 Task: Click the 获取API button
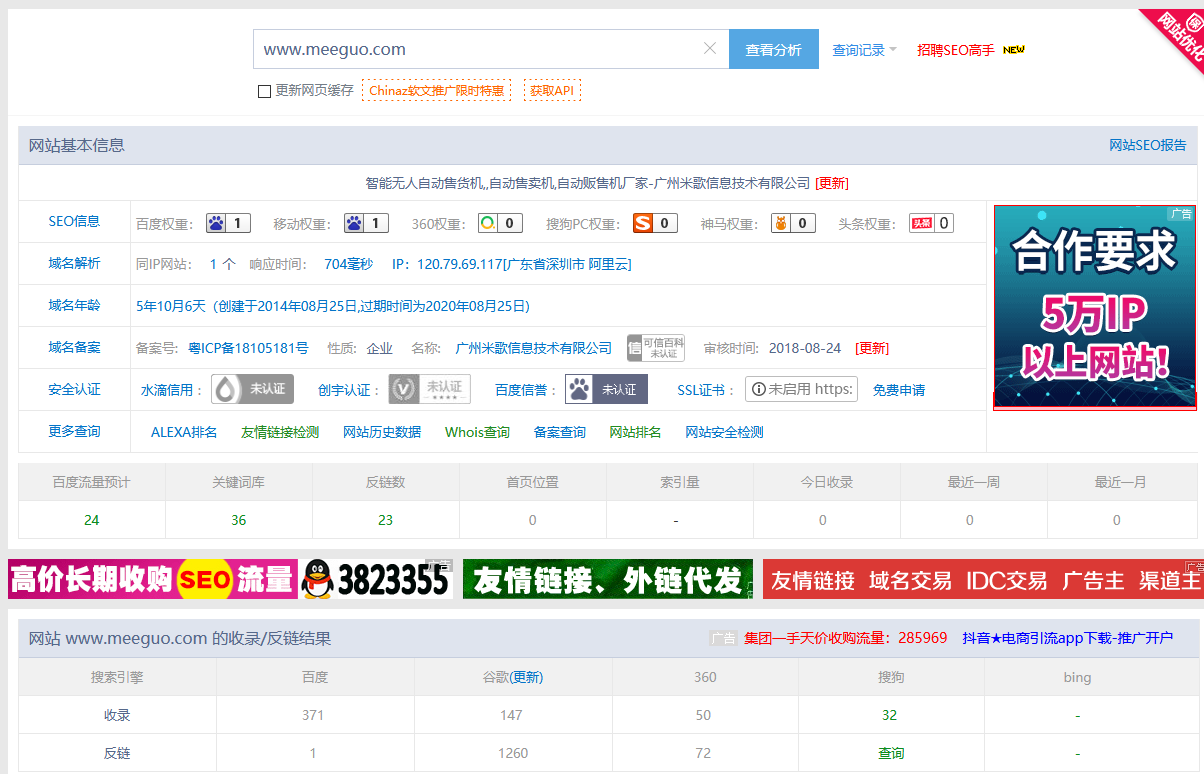click(x=552, y=90)
